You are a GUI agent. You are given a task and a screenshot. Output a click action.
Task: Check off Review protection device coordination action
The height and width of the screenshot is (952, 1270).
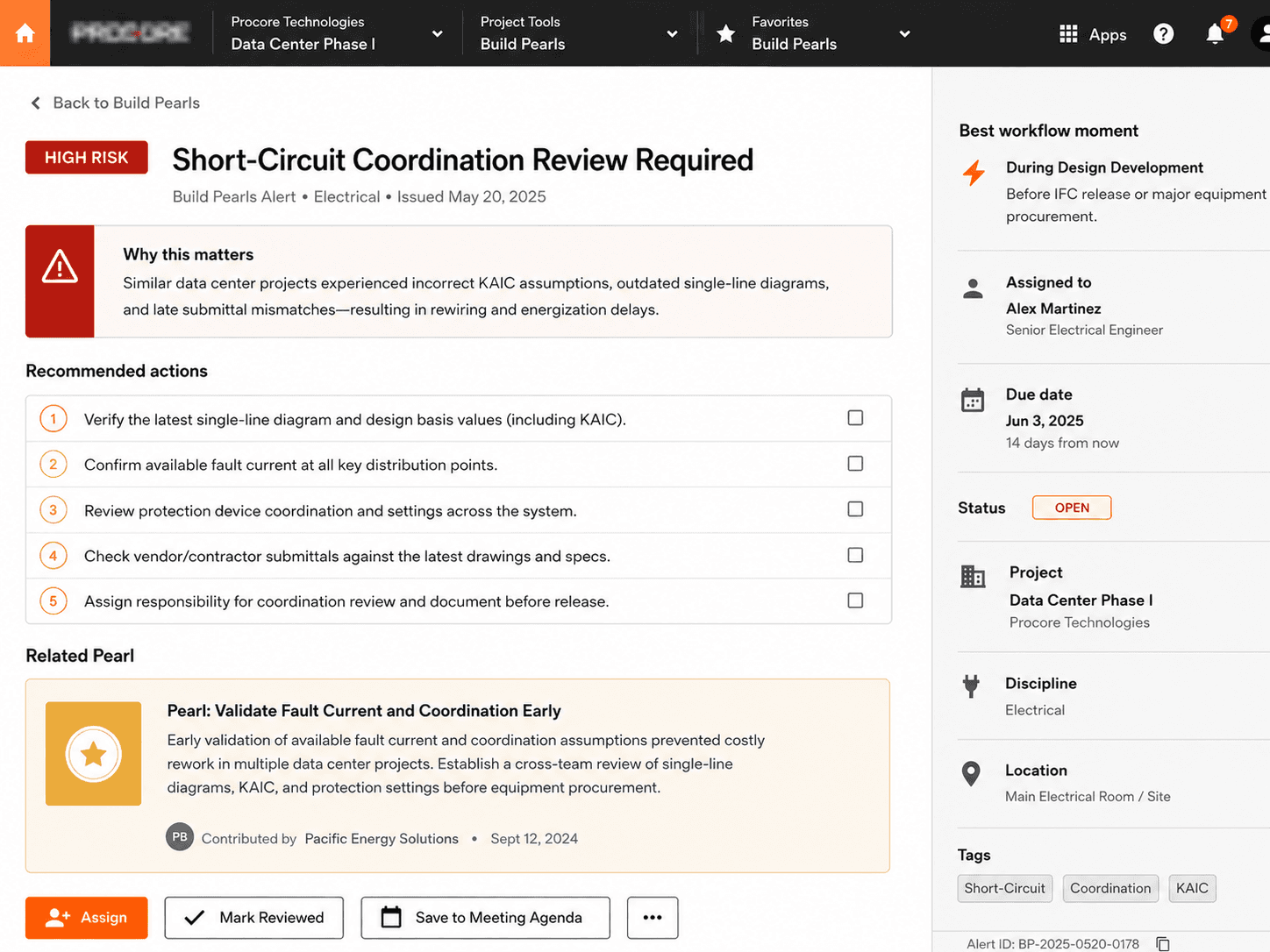pyautogui.click(x=855, y=509)
